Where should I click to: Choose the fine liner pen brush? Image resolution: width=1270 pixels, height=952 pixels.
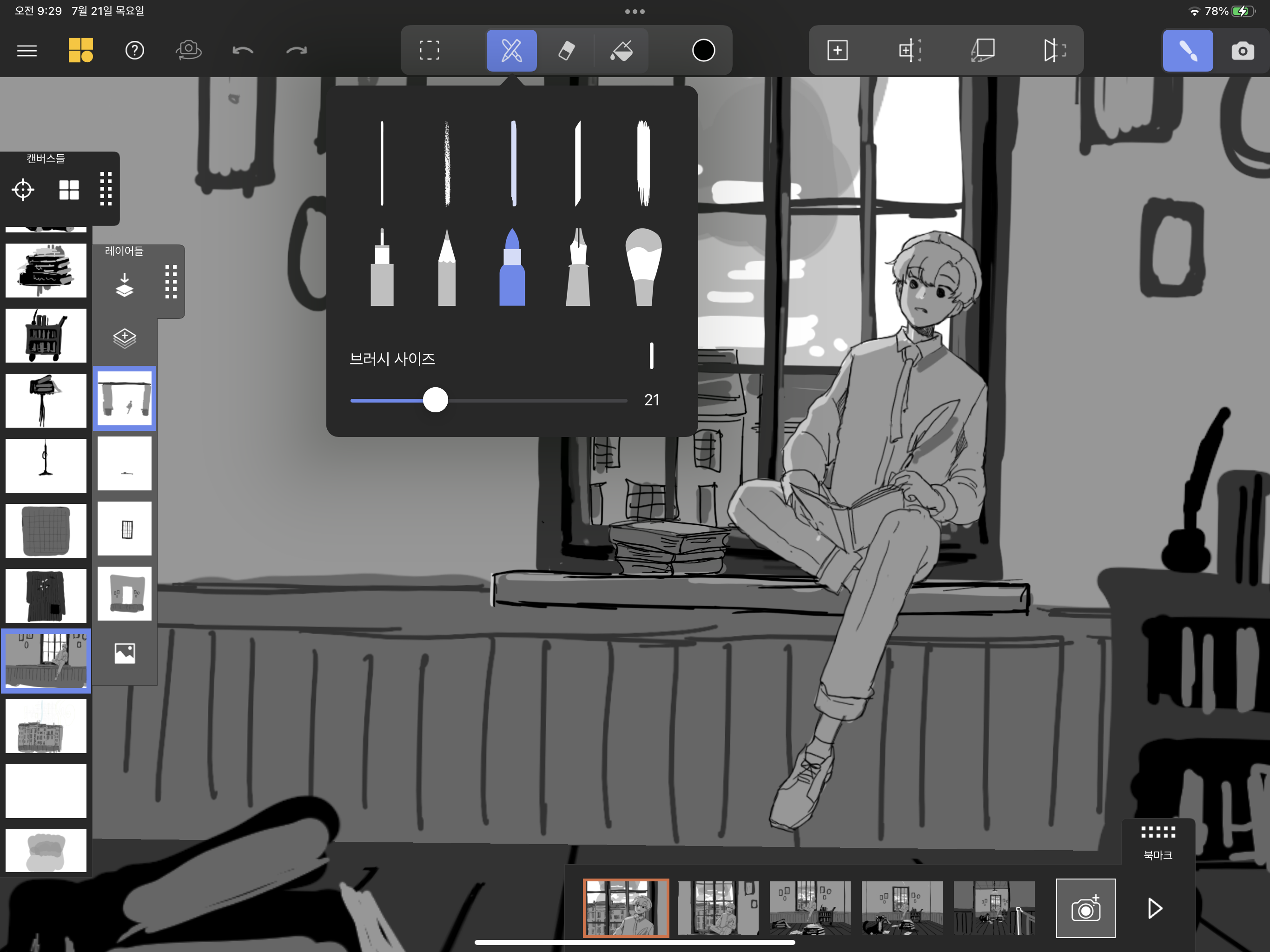(382, 267)
